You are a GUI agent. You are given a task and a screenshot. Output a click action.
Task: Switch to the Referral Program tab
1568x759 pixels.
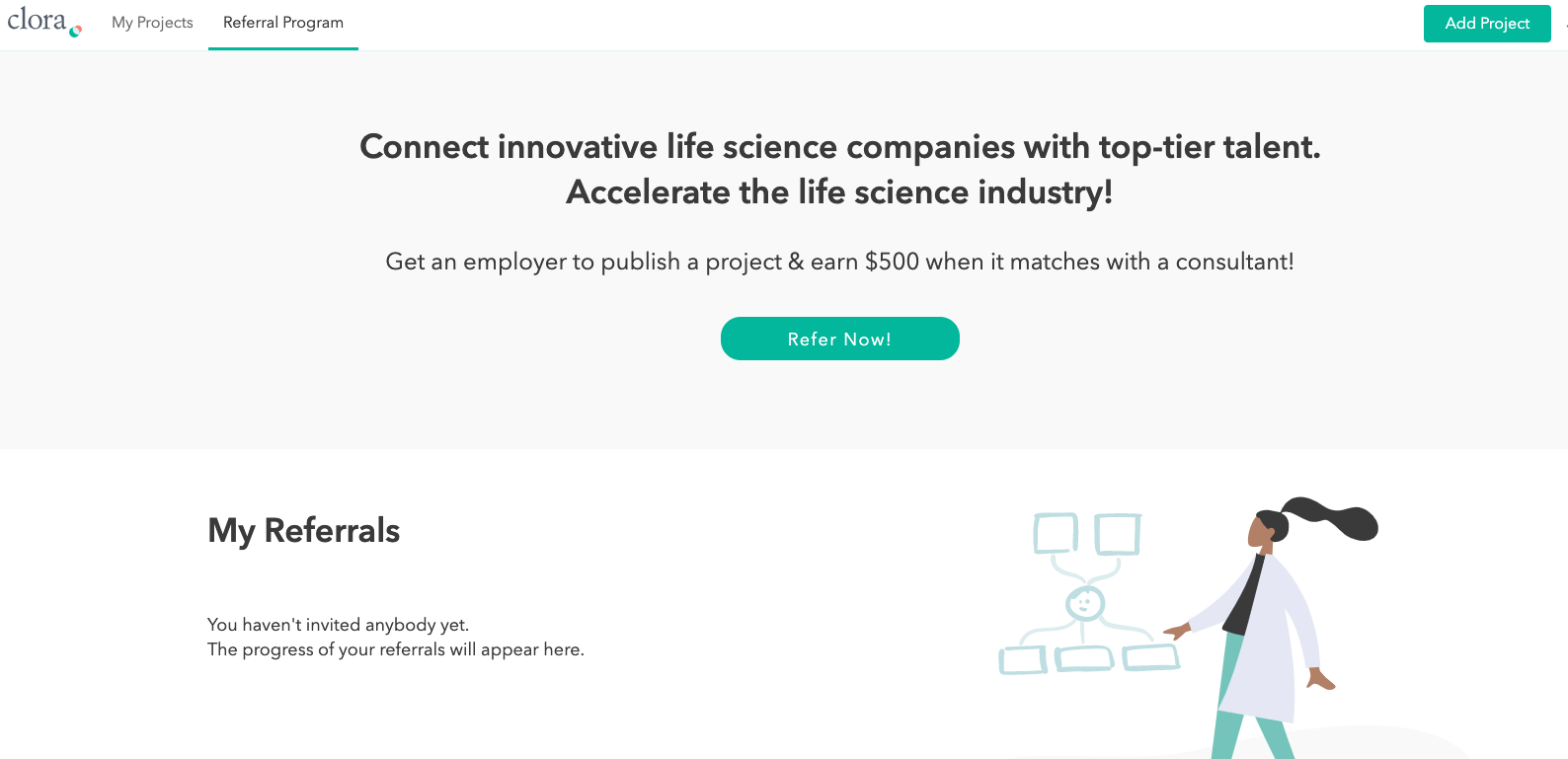[283, 23]
